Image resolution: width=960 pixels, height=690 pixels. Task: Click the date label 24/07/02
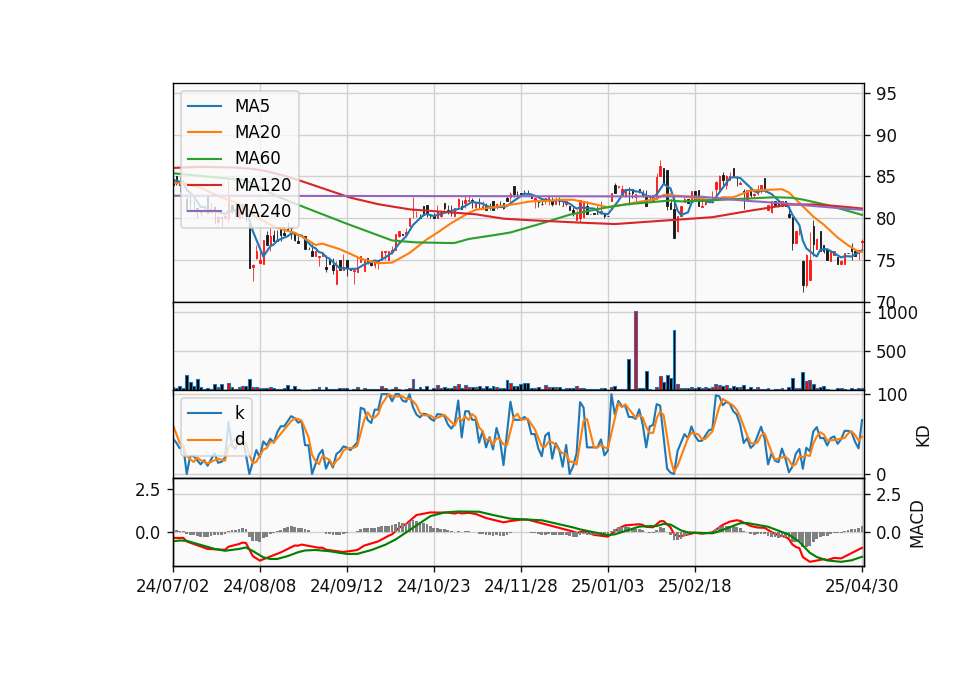[x=173, y=586]
